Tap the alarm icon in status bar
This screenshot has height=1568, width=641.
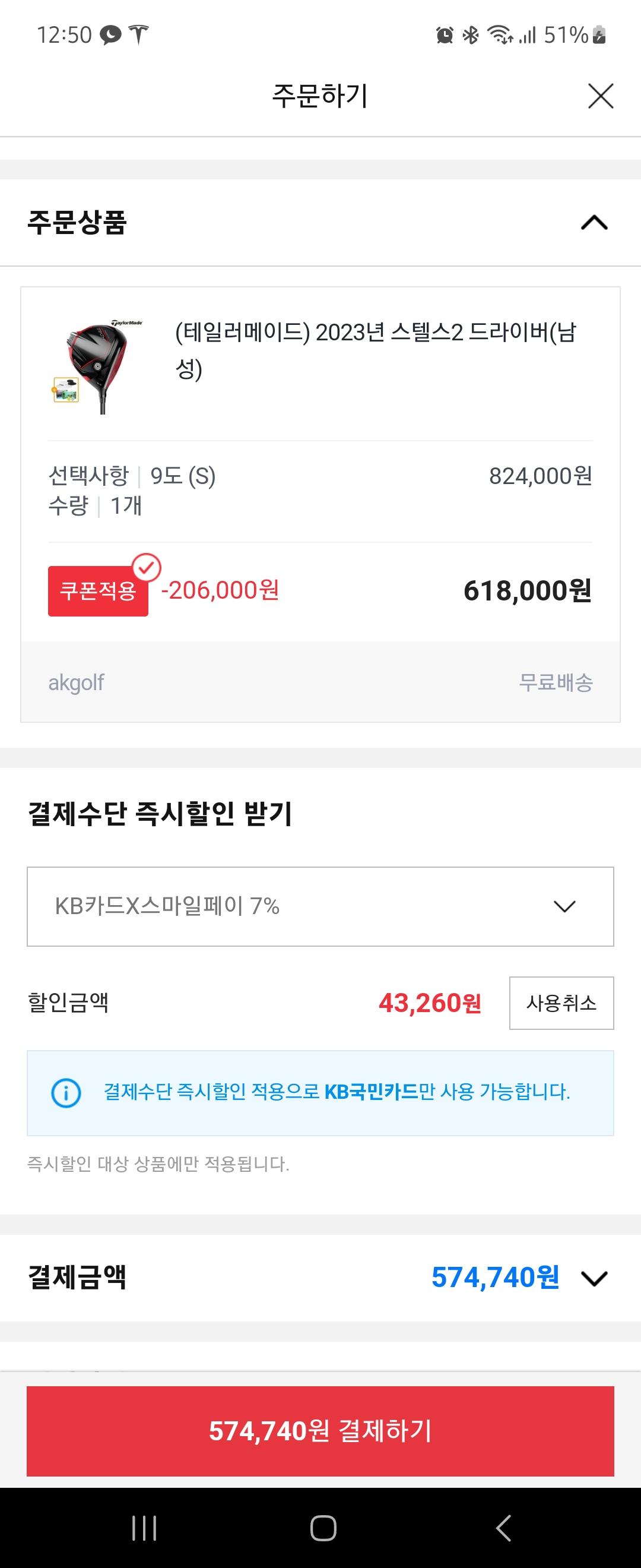[x=445, y=35]
